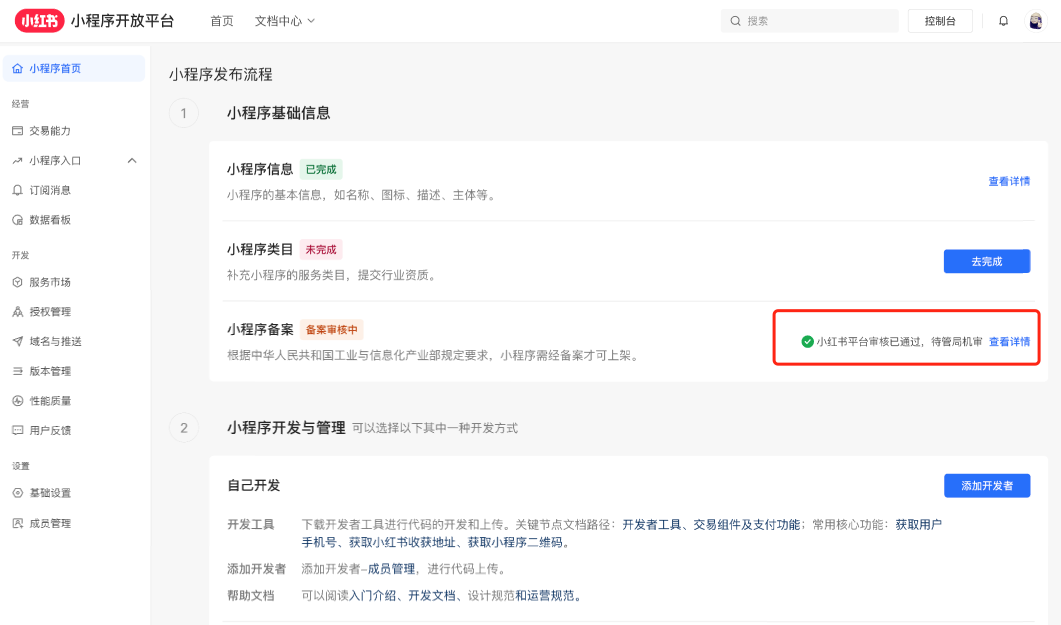This screenshot has width=1061, height=625.
Task: Go to 首页 in top navigation
Action: 222,21
